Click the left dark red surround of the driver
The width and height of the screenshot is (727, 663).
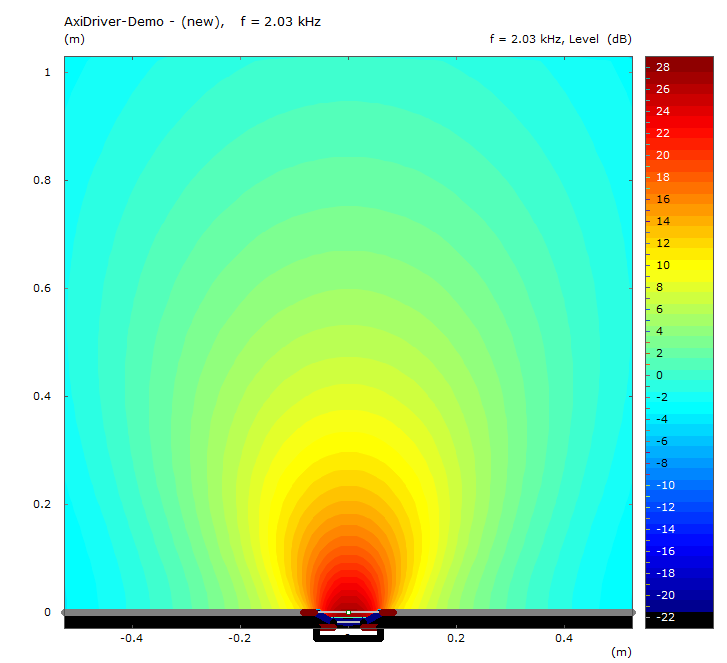click(x=309, y=611)
